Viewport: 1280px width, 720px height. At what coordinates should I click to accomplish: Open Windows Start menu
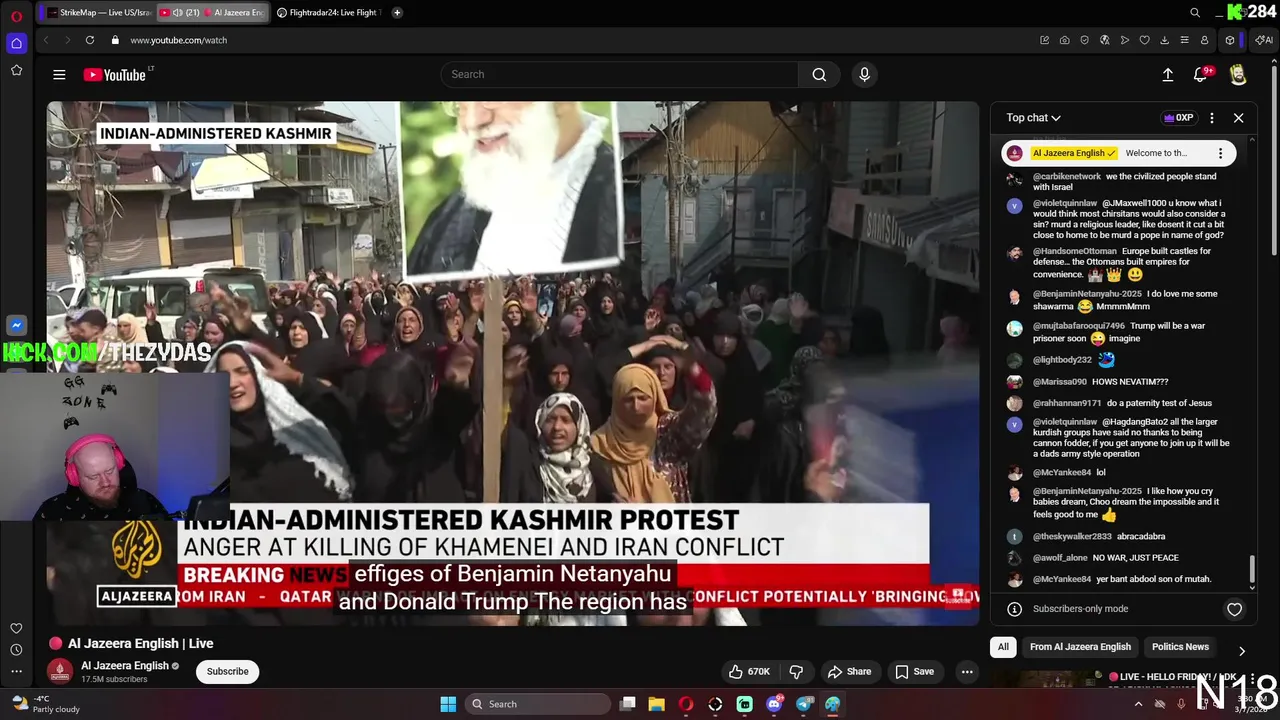tap(448, 704)
